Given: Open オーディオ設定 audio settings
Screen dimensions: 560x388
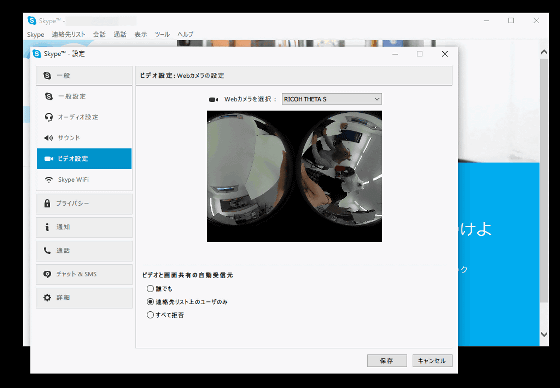Looking at the screenshot, I should (84, 117).
